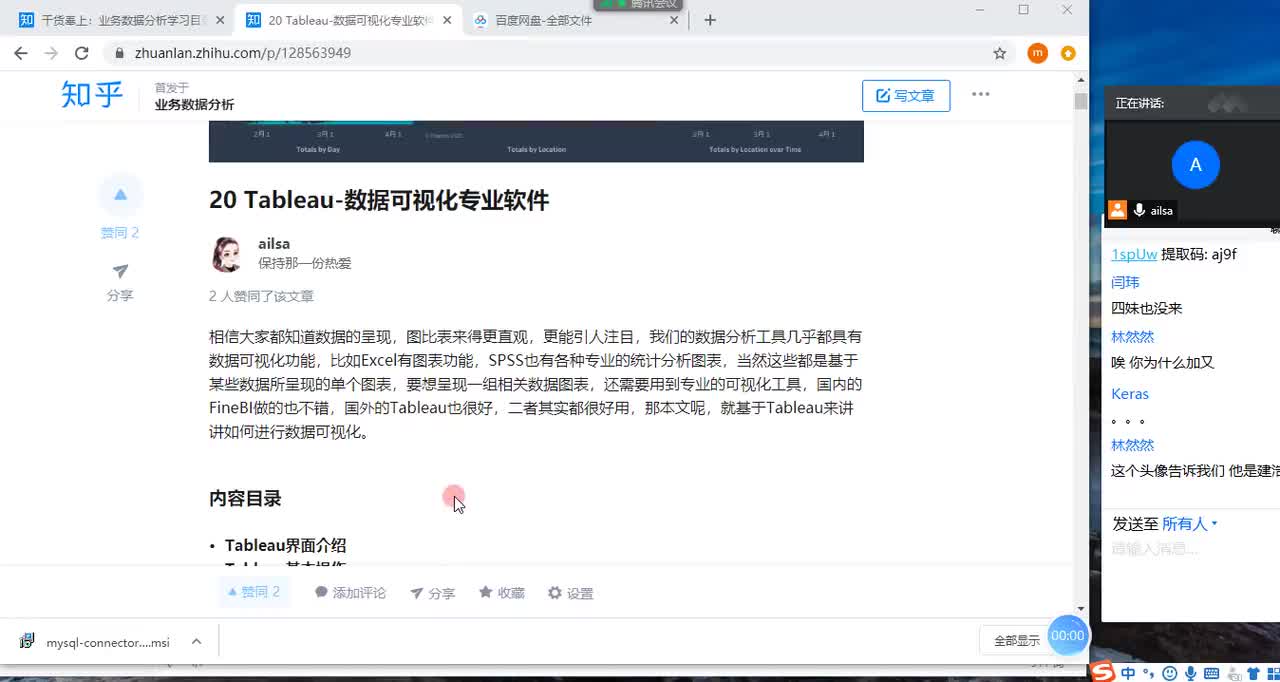
Task: Toggle the 中 Chinese/English input mode
Action: point(1128,674)
